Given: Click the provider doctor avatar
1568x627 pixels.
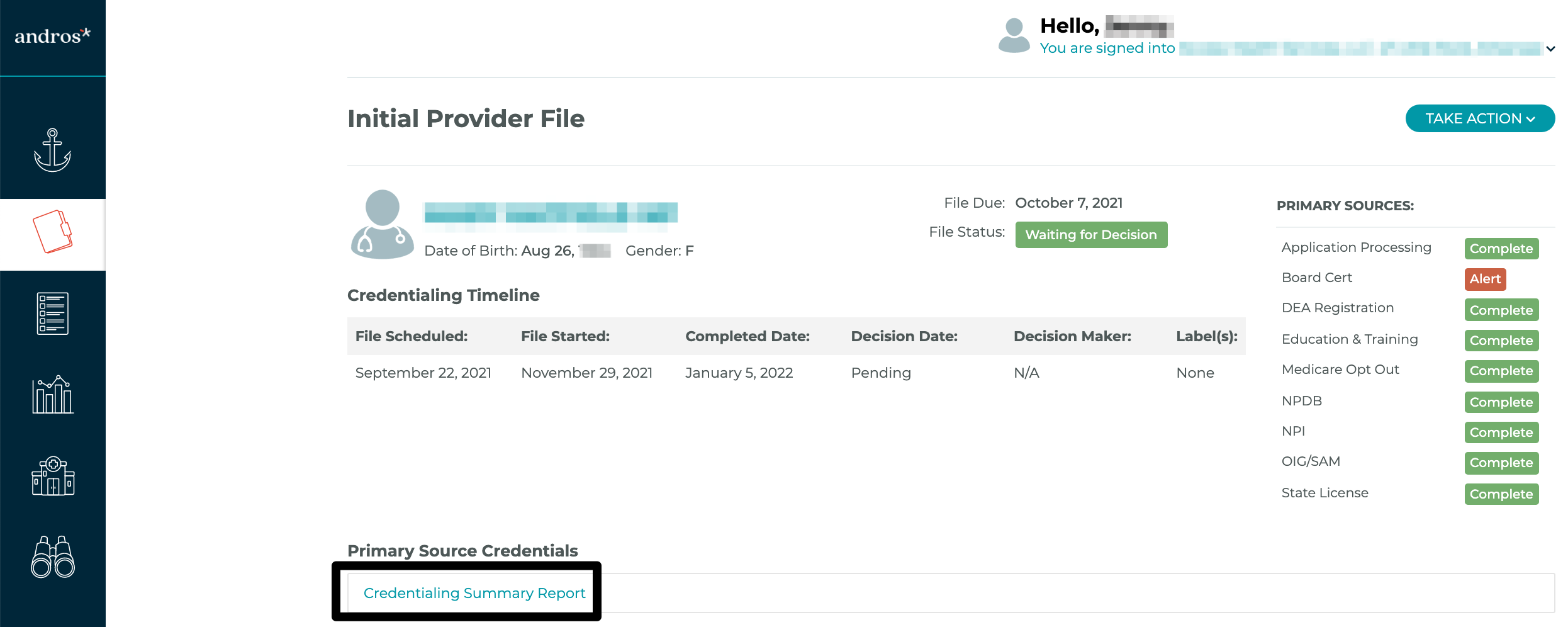Looking at the screenshot, I should pos(382,224).
